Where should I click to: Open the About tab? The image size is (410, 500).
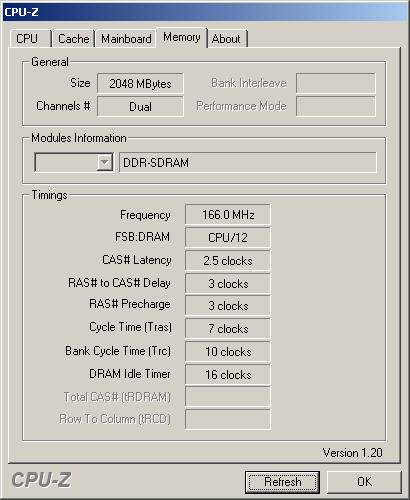[227, 39]
